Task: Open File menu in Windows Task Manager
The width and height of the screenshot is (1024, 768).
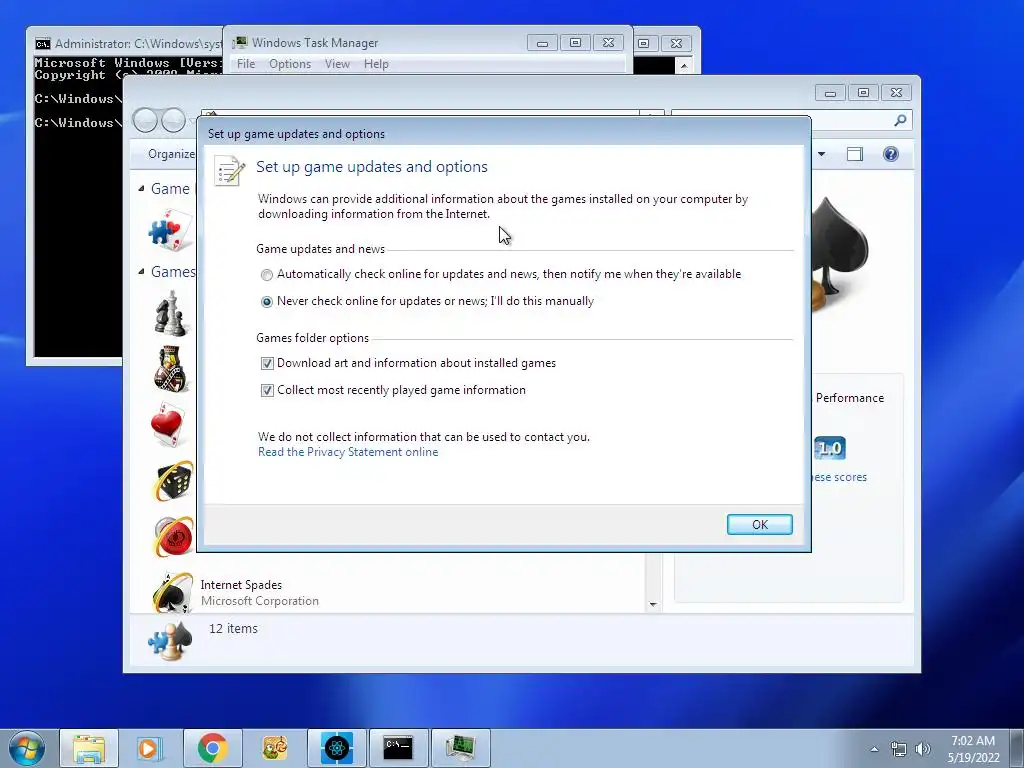Action: [x=246, y=64]
